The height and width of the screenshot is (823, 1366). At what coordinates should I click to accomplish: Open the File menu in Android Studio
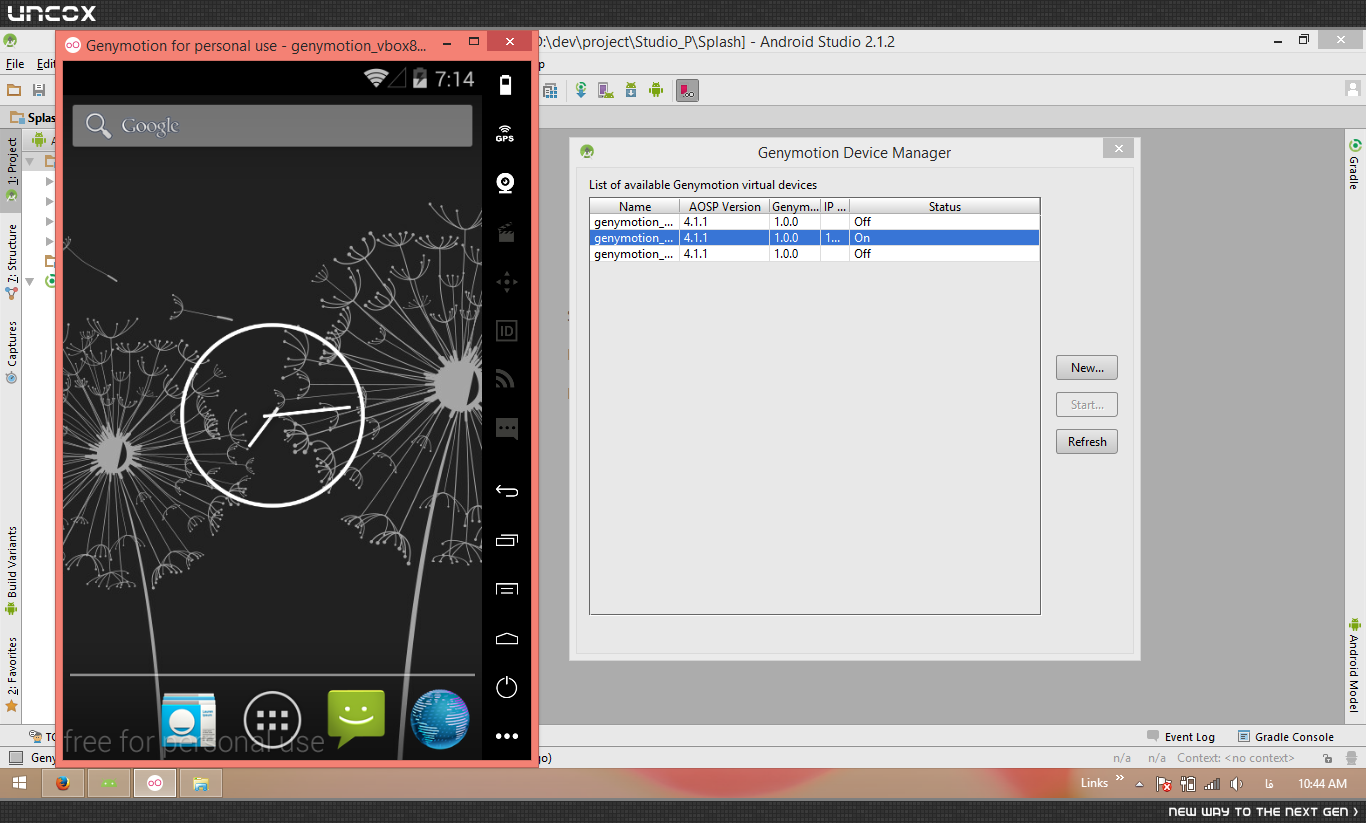click(15, 64)
